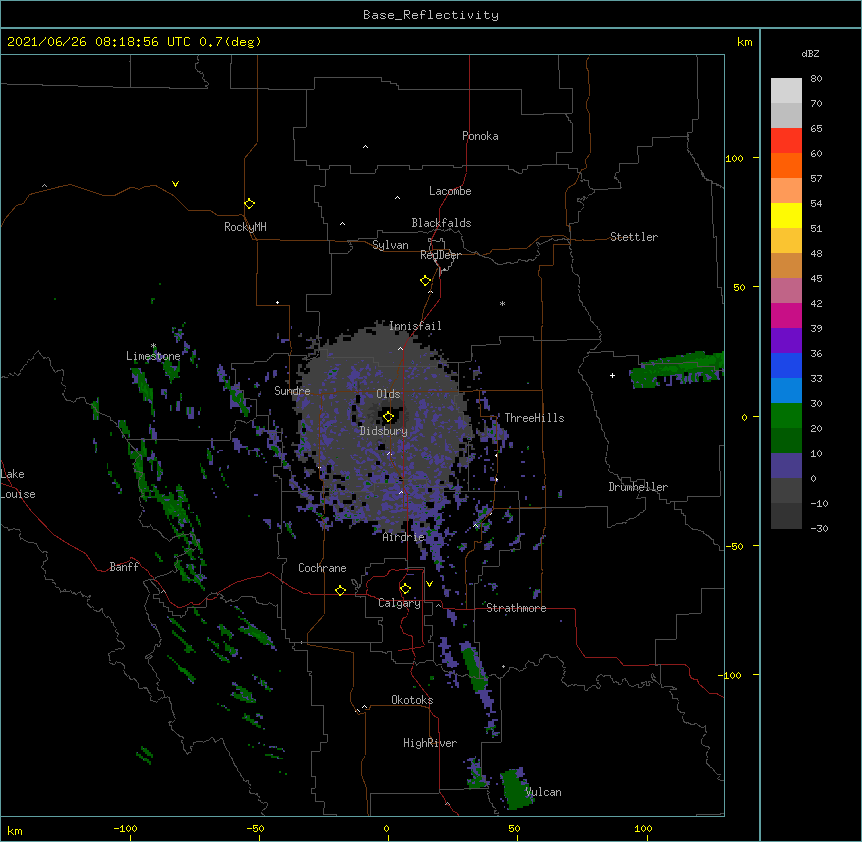Click the Airdrie town label
This screenshot has width=862, height=842.
point(404,537)
